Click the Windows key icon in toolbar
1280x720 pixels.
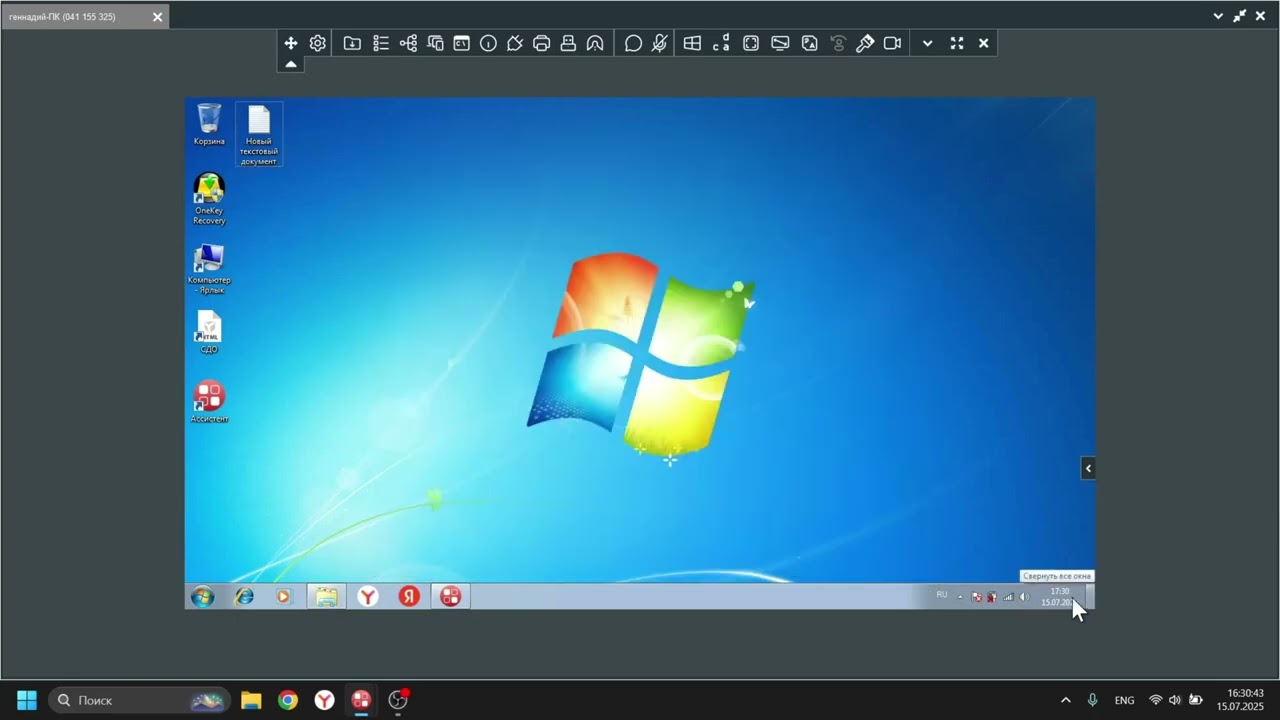692,43
